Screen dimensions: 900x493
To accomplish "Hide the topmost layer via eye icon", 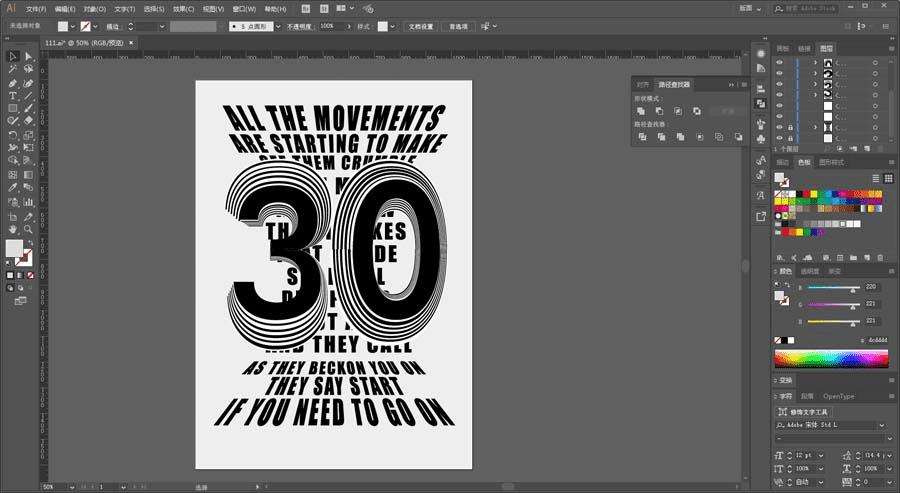I will [x=780, y=63].
